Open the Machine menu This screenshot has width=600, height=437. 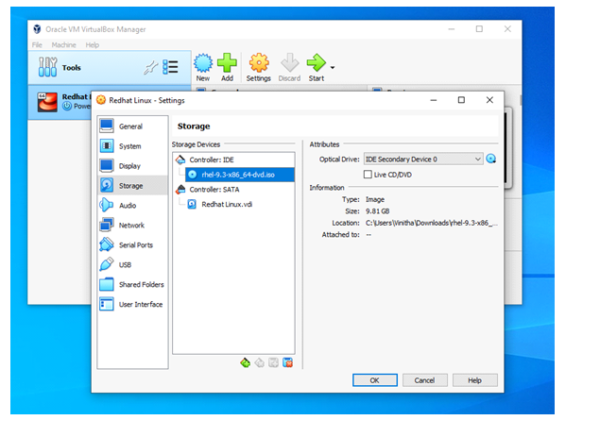(63, 45)
